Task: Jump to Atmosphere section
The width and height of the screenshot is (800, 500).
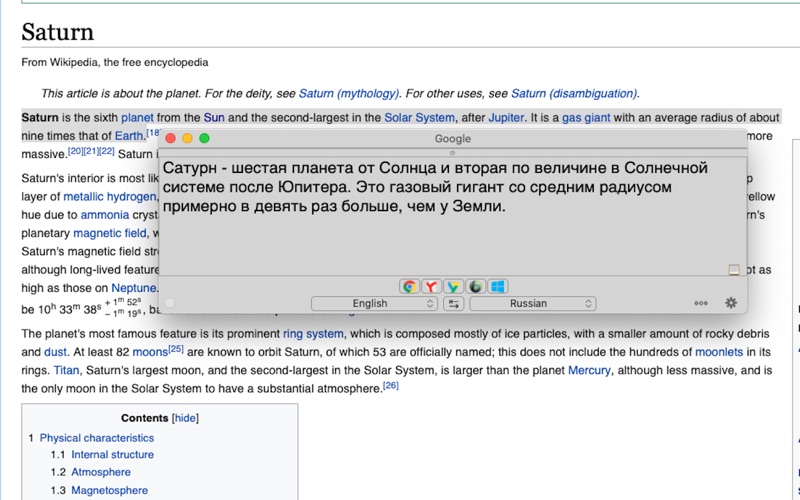Action: coord(101,472)
